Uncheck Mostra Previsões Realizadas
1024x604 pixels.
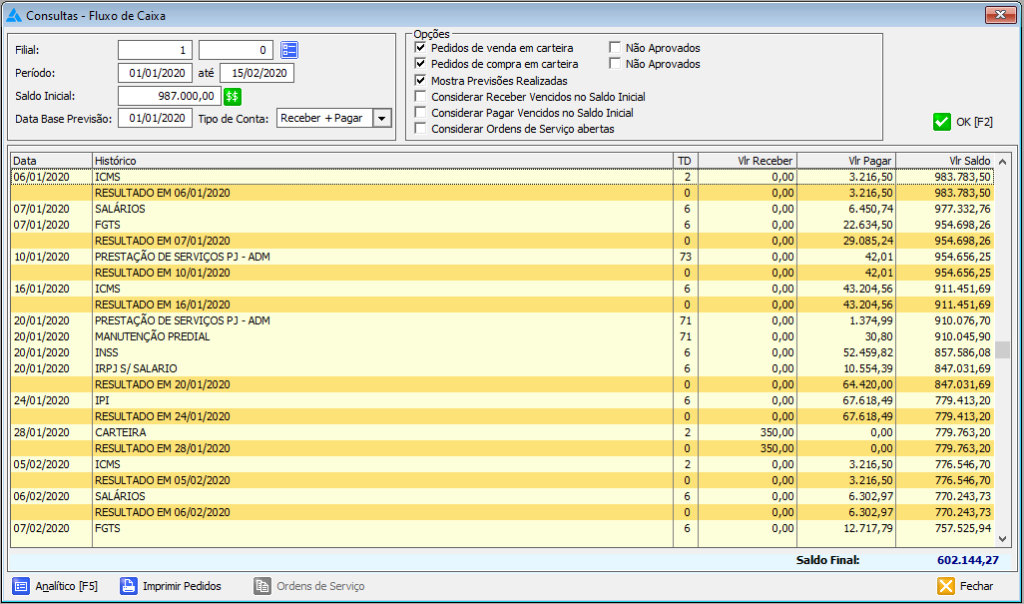tap(422, 81)
